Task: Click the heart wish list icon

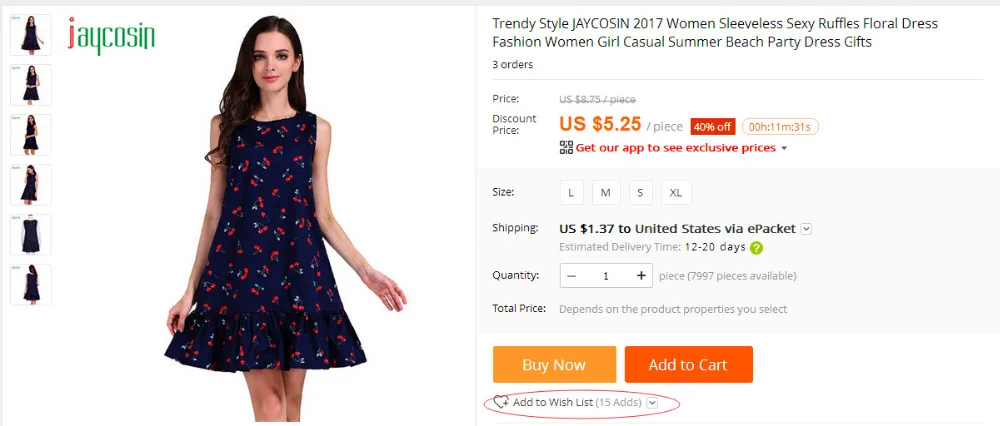Action: [x=501, y=402]
